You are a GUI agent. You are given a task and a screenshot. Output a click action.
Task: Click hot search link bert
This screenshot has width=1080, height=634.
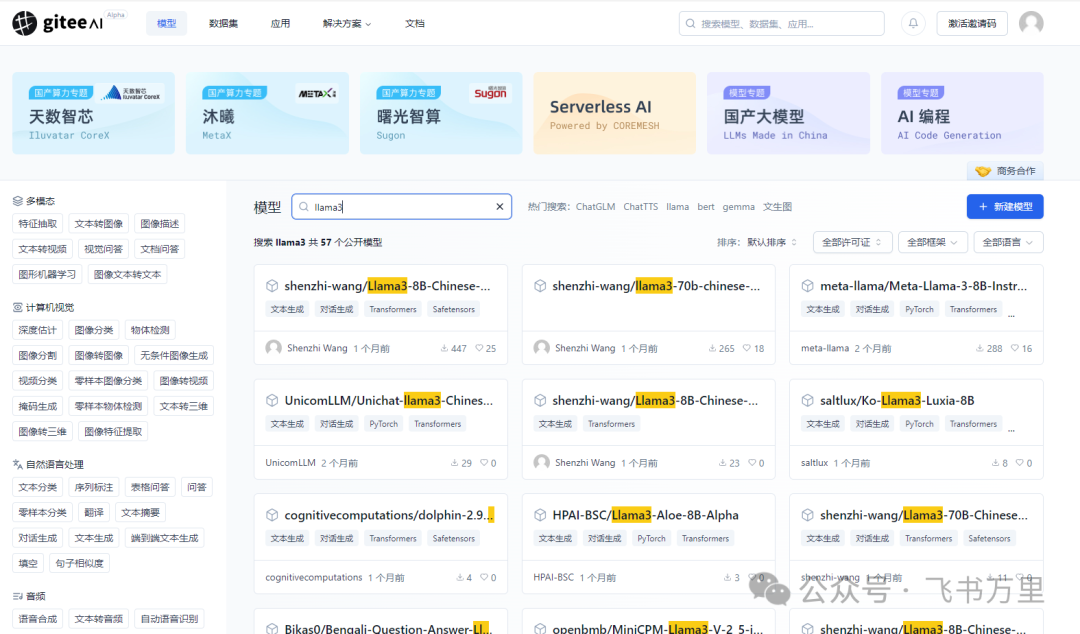click(x=705, y=207)
